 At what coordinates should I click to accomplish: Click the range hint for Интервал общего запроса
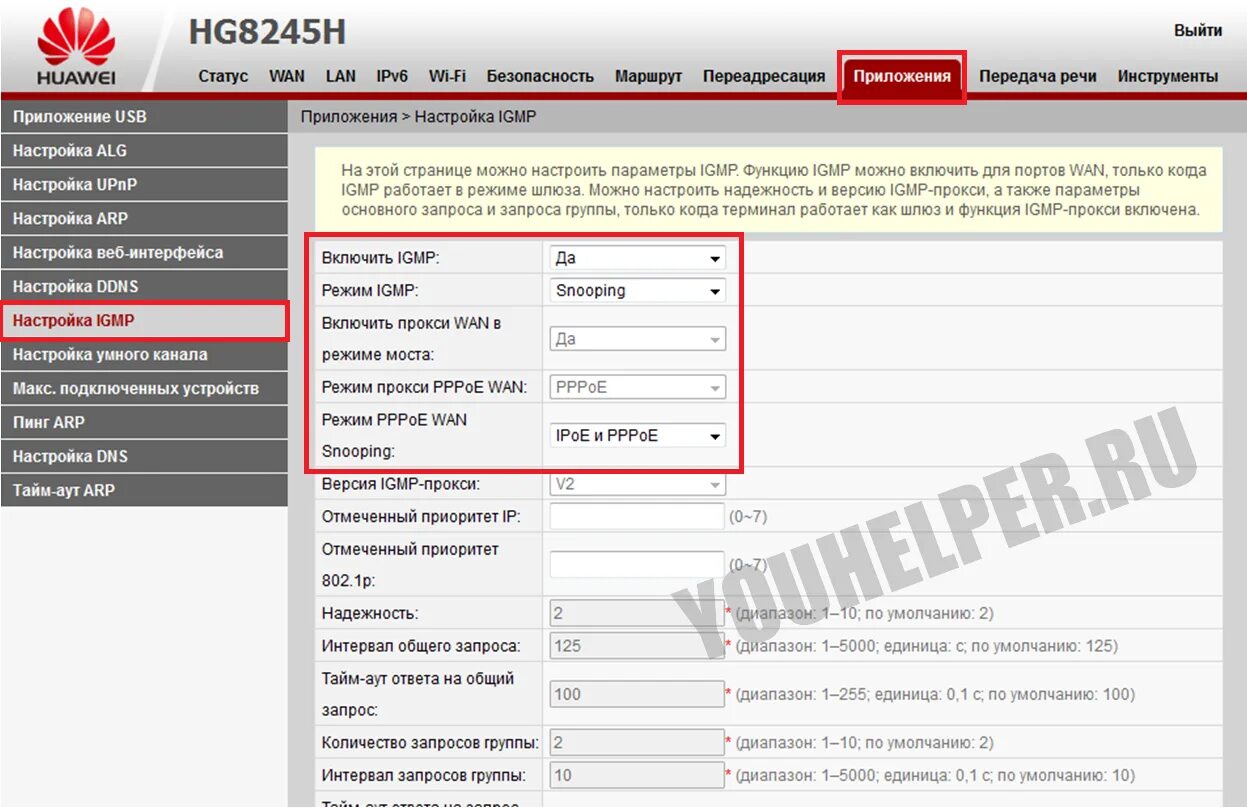pos(926,645)
